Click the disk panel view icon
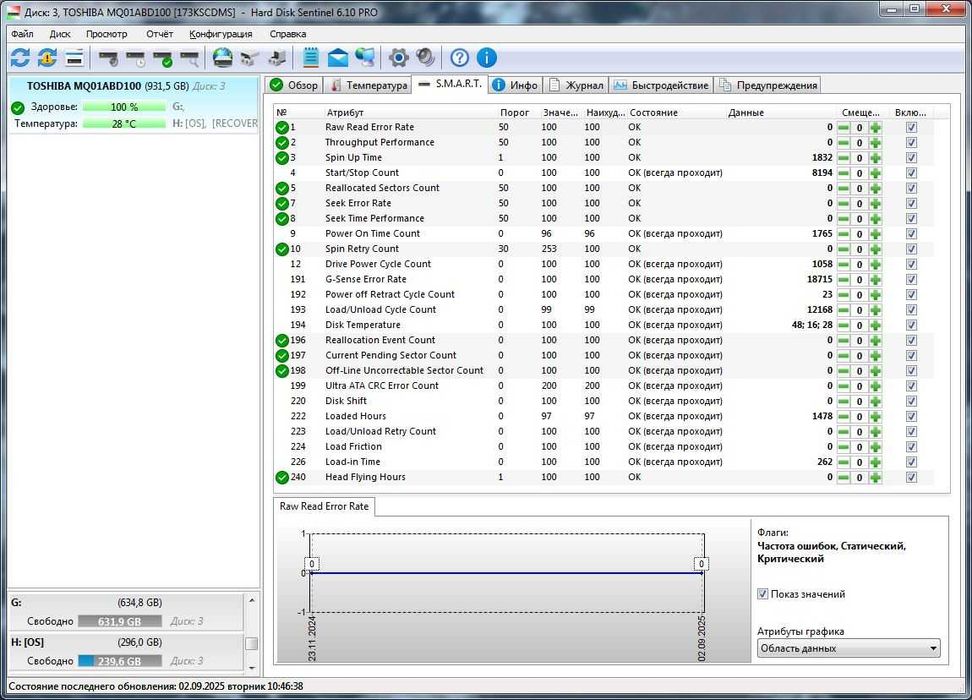 tap(74, 58)
